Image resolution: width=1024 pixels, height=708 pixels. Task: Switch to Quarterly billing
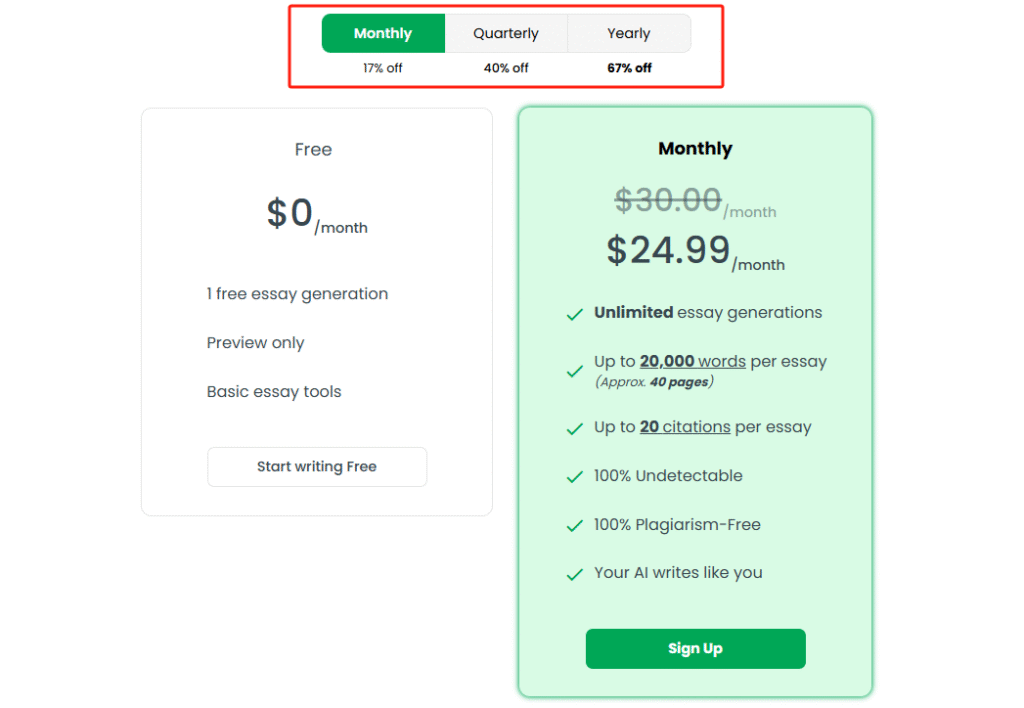coord(506,33)
